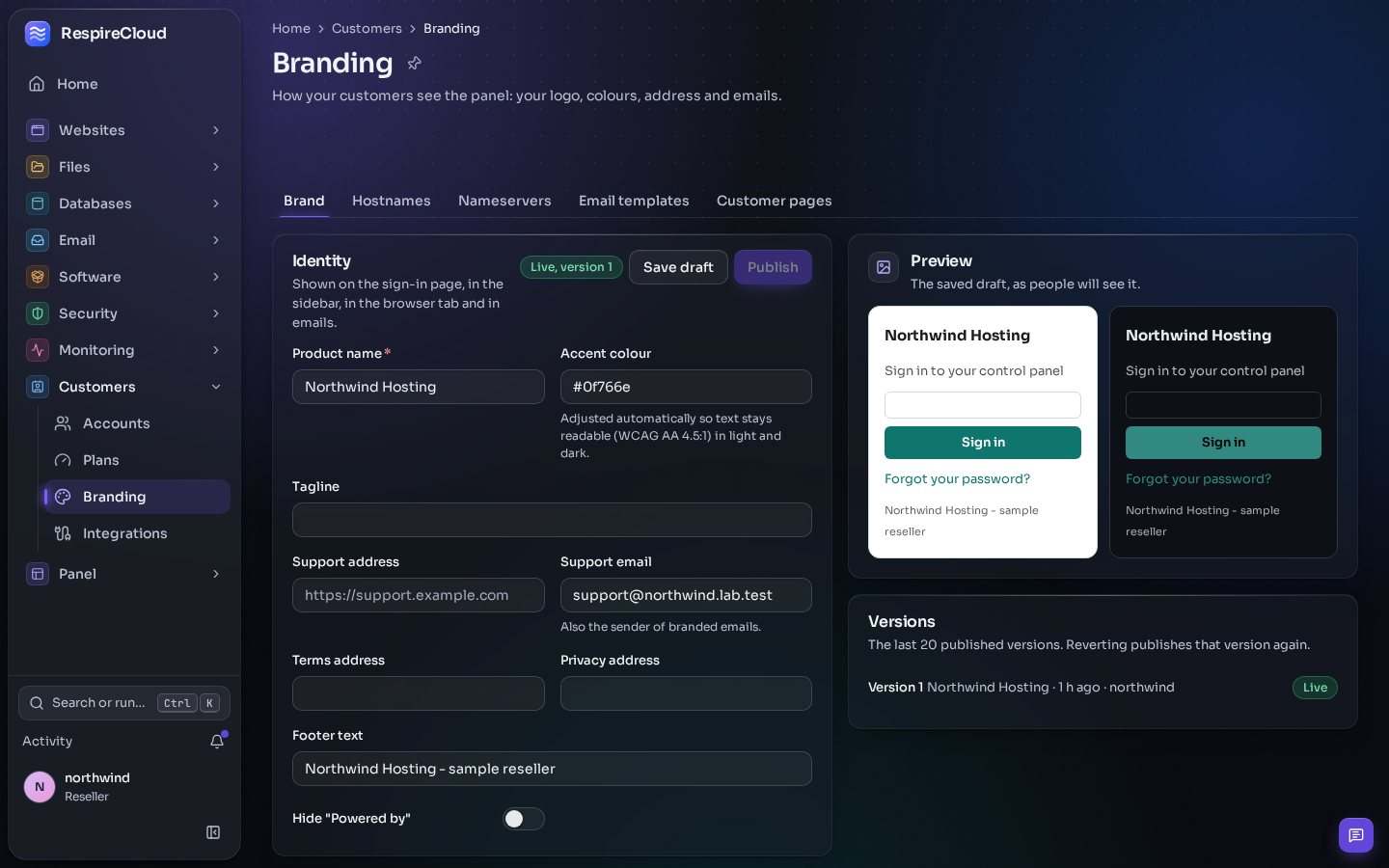Image resolution: width=1389 pixels, height=868 pixels.
Task: Open the Nameservers tab
Action: point(504,201)
